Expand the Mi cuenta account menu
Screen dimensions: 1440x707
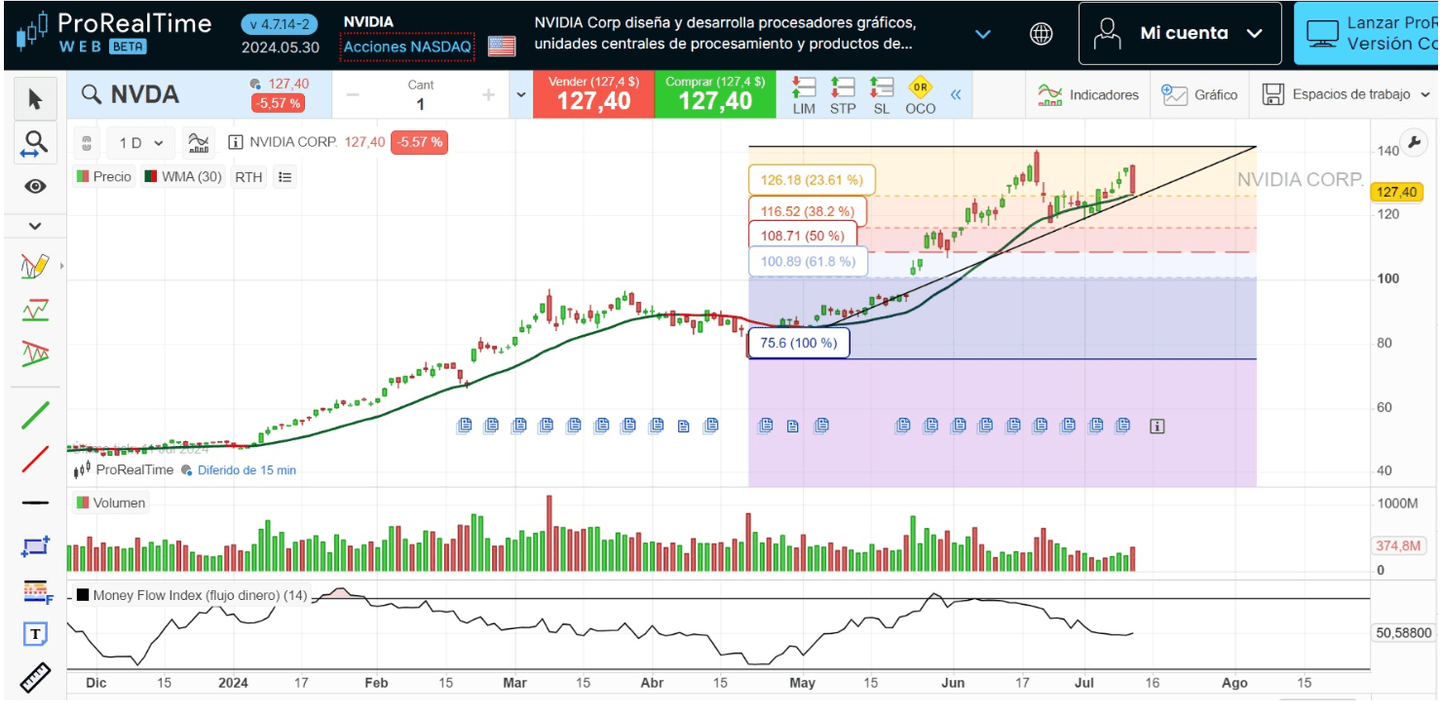[x=1180, y=33]
